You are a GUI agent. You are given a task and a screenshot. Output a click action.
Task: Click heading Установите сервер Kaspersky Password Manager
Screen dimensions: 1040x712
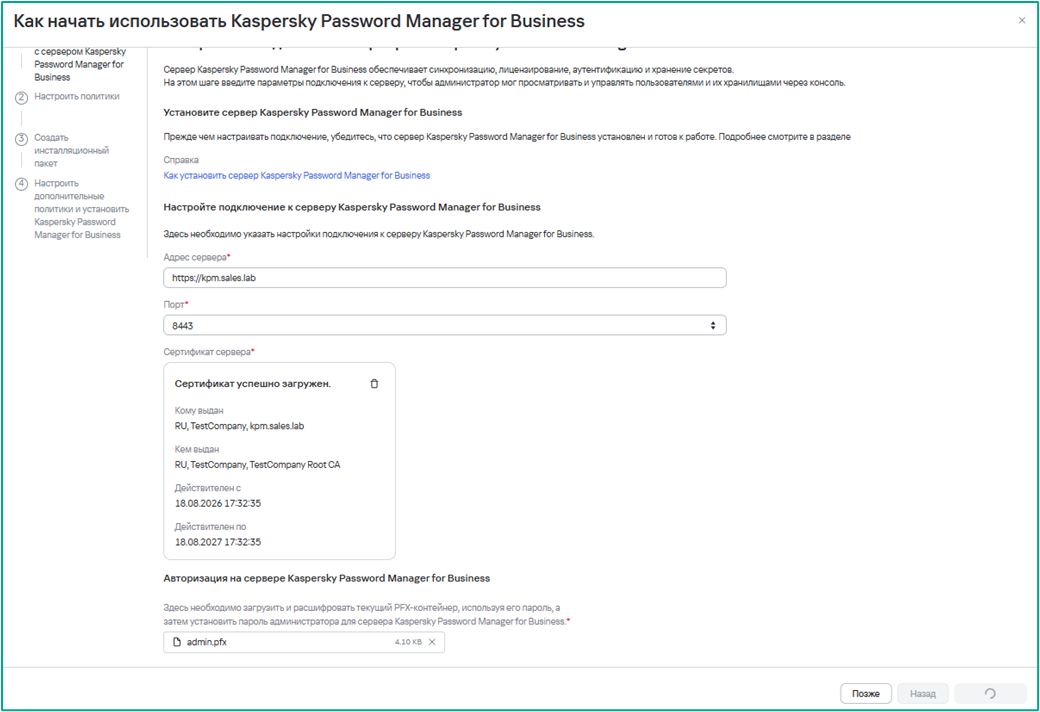[x=313, y=112]
